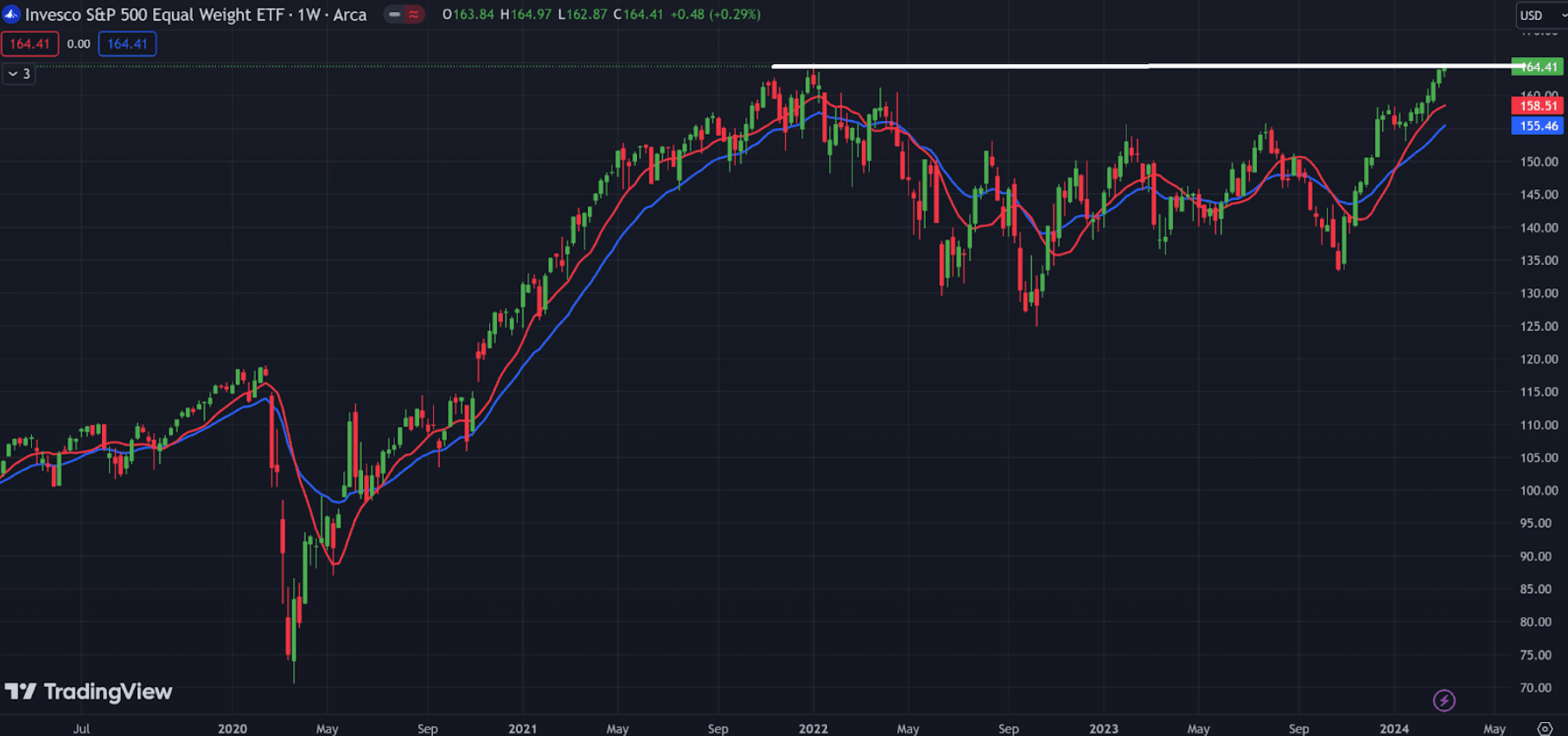Click the red 164.41 sell price button
The width and height of the screenshot is (1568, 736).
click(30, 44)
